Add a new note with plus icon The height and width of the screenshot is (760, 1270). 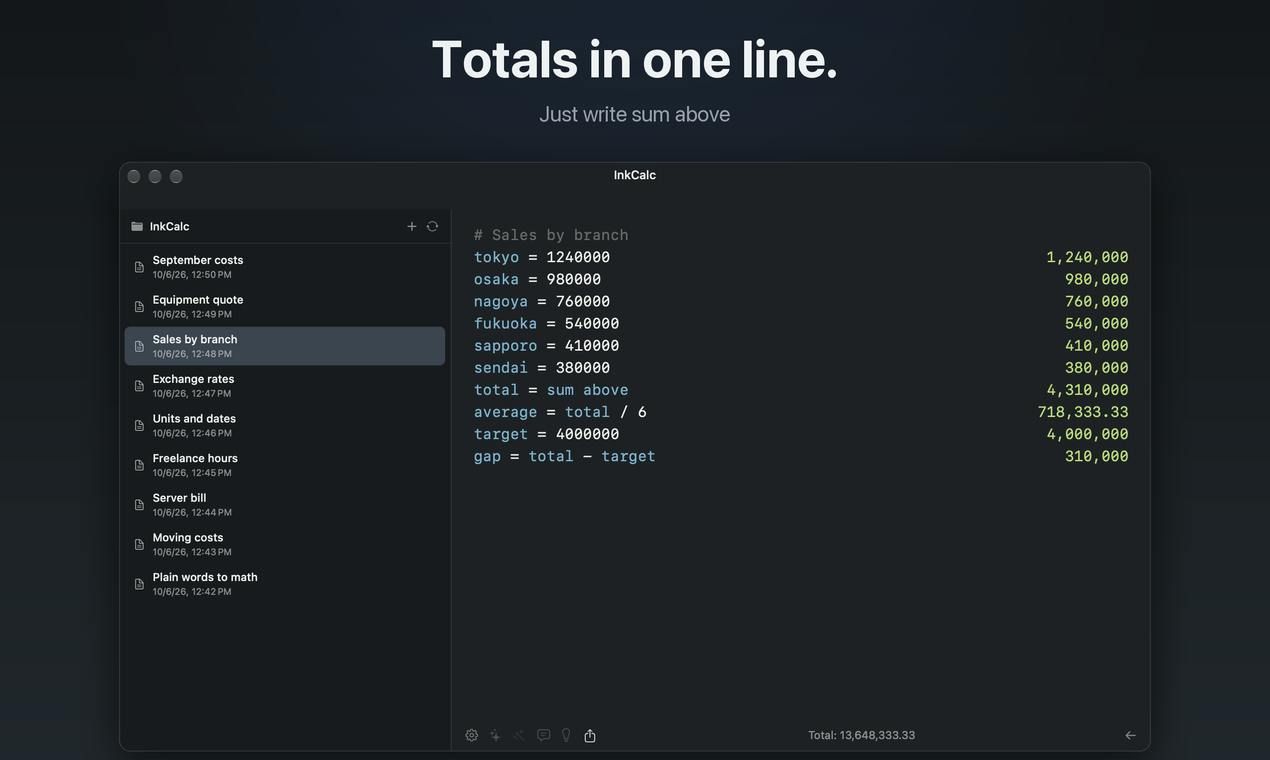point(412,226)
